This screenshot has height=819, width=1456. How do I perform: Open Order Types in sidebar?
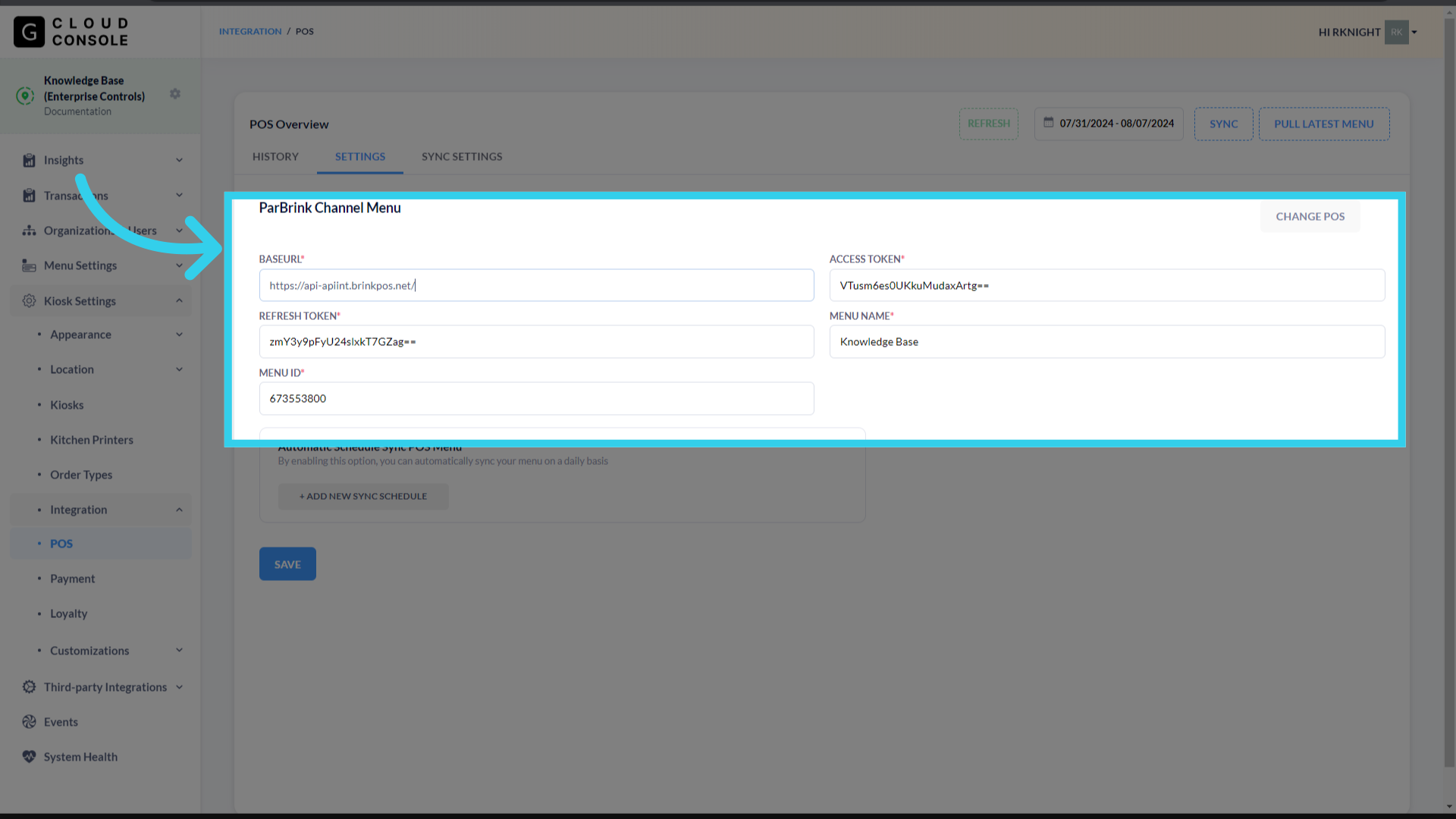coord(81,475)
